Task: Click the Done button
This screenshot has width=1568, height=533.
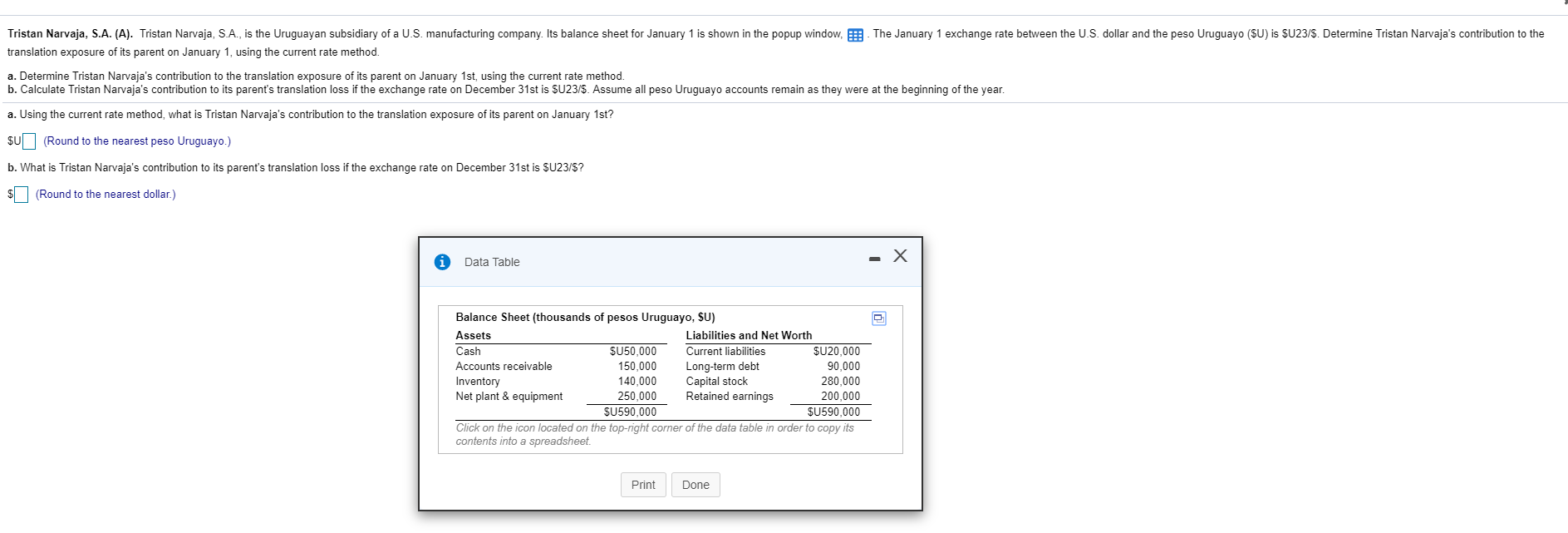Action: point(696,485)
